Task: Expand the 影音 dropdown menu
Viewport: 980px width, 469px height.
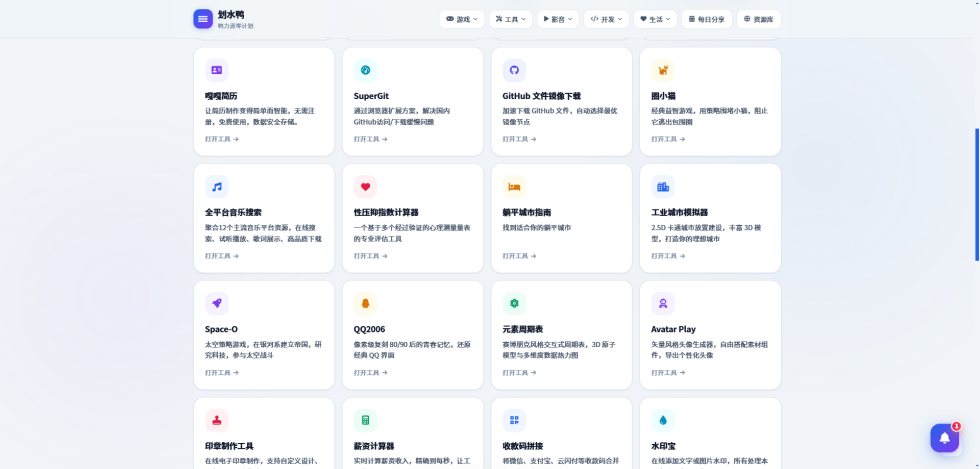Action: point(558,19)
